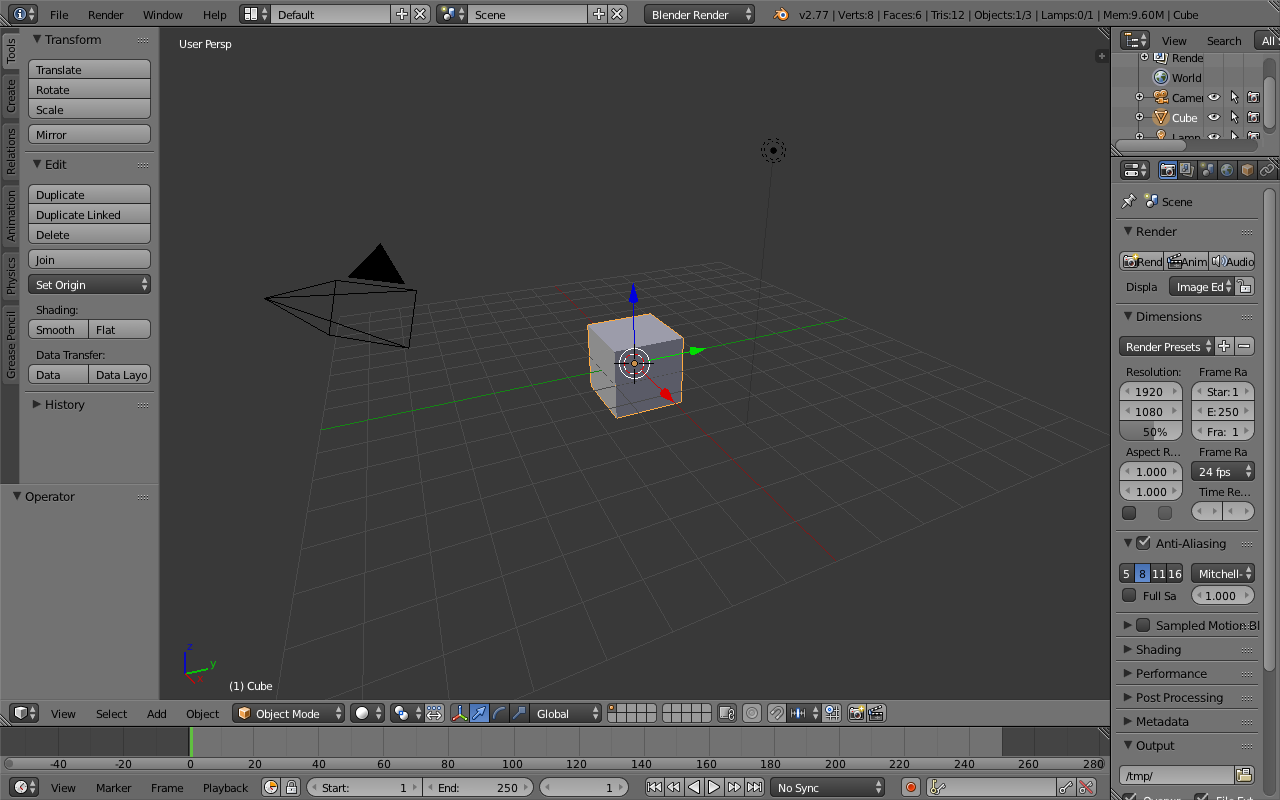This screenshot has width=1280, height=800.
Task: Click the Smooth shading button
Action: pos(58,329)
